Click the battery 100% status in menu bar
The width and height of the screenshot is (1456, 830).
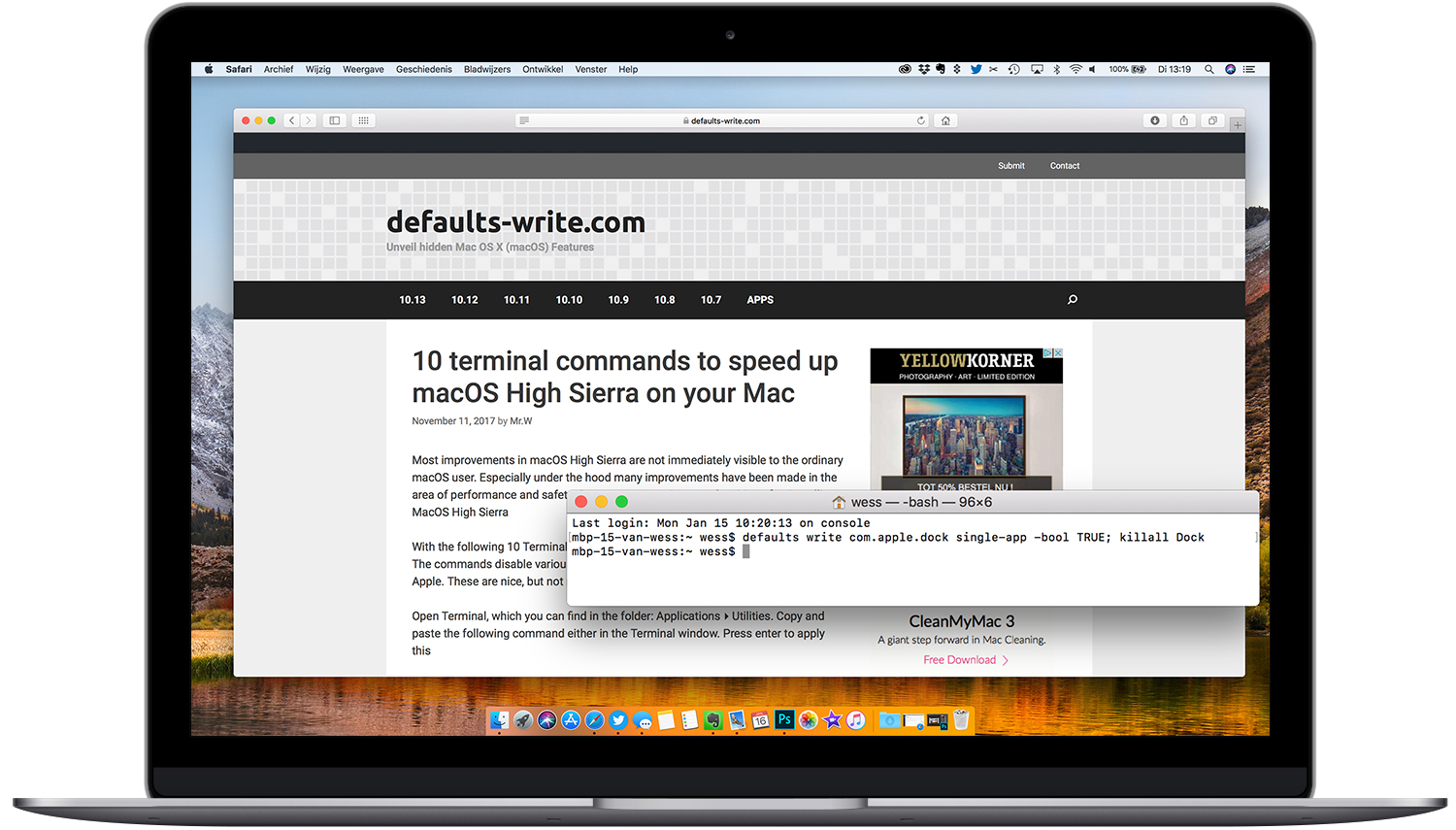coord(1128,69)
